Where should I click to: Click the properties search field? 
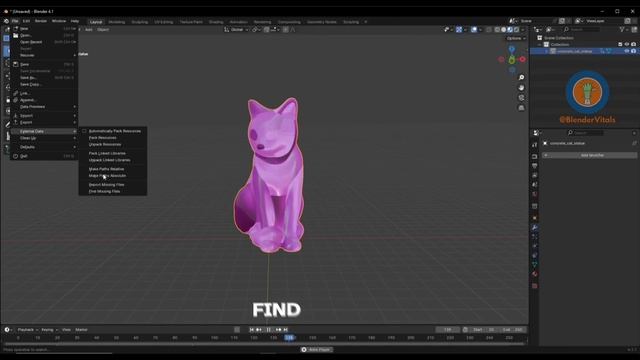[x=585, y=133]
